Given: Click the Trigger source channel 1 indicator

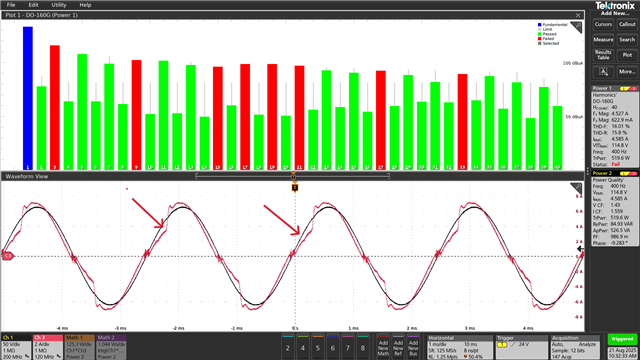Looking at the screenshot, I should pos(502,345).
